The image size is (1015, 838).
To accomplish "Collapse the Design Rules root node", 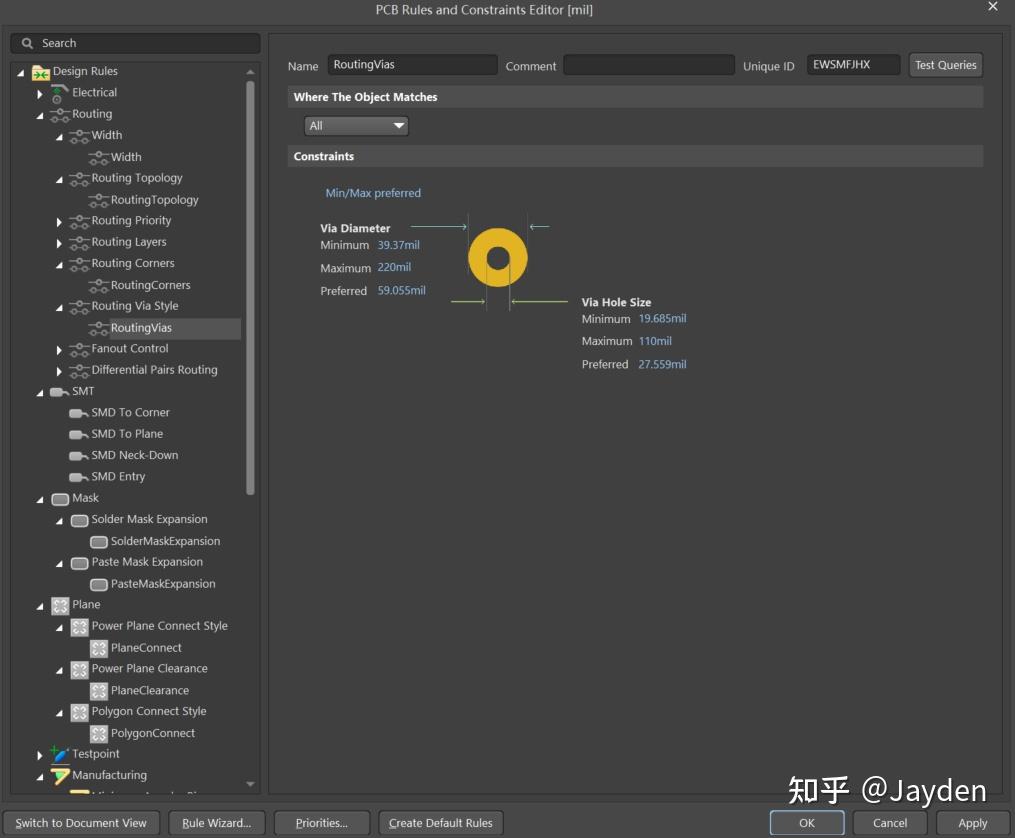I will click(x=20, y=73).
